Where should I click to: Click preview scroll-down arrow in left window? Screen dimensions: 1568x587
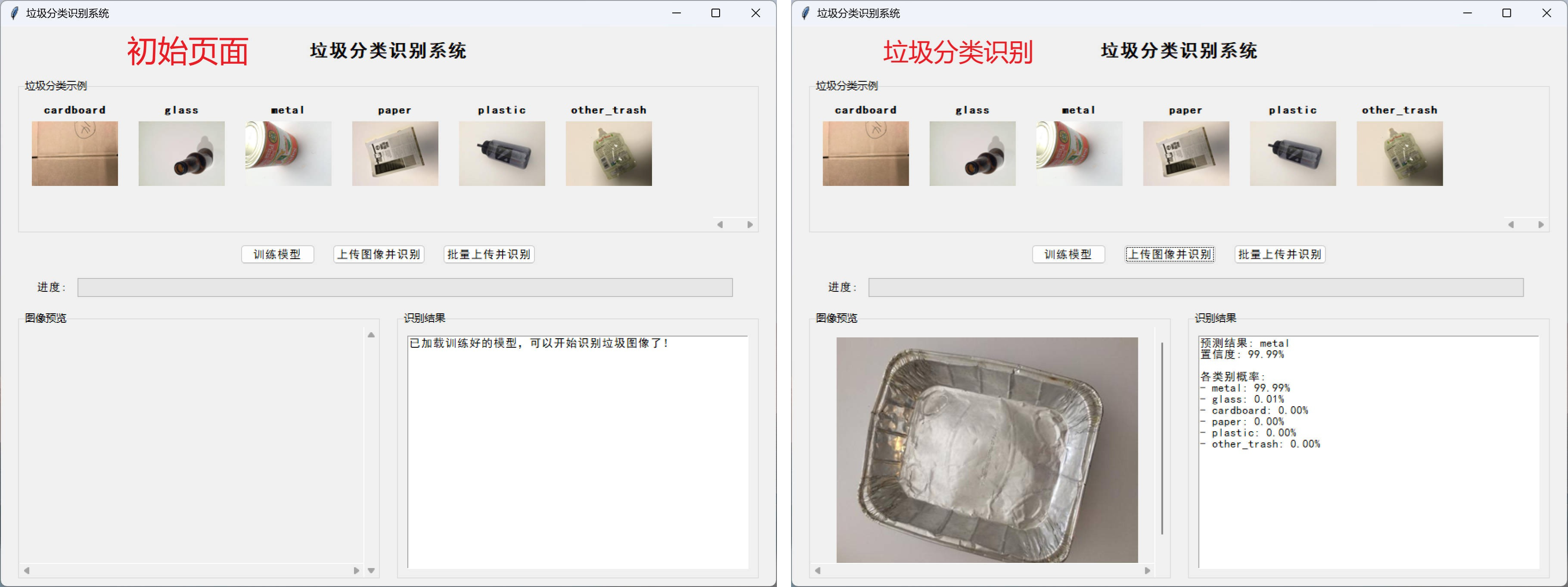[x=371, y=571]
